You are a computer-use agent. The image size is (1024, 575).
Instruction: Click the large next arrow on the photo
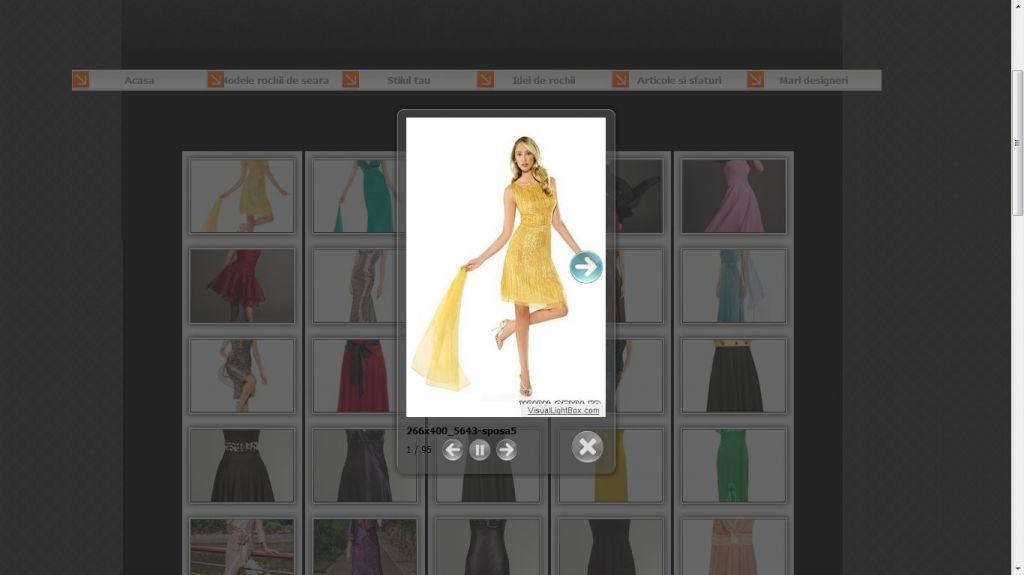(586, 267)
